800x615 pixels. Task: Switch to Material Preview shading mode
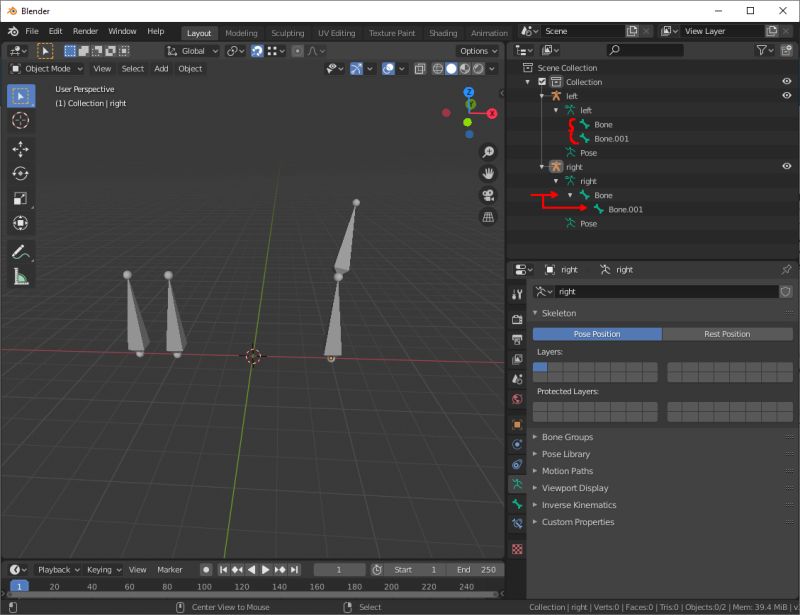[x=463, y=68]
